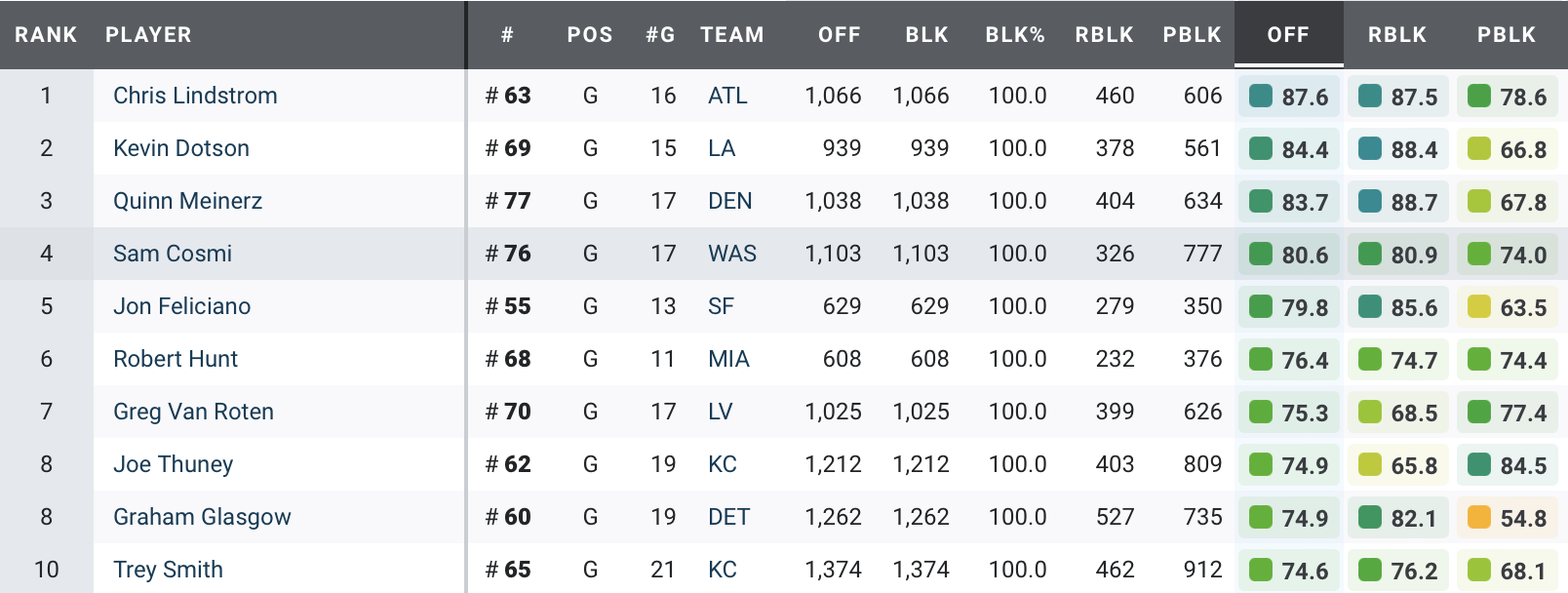Sort by the POS column header

590,35
